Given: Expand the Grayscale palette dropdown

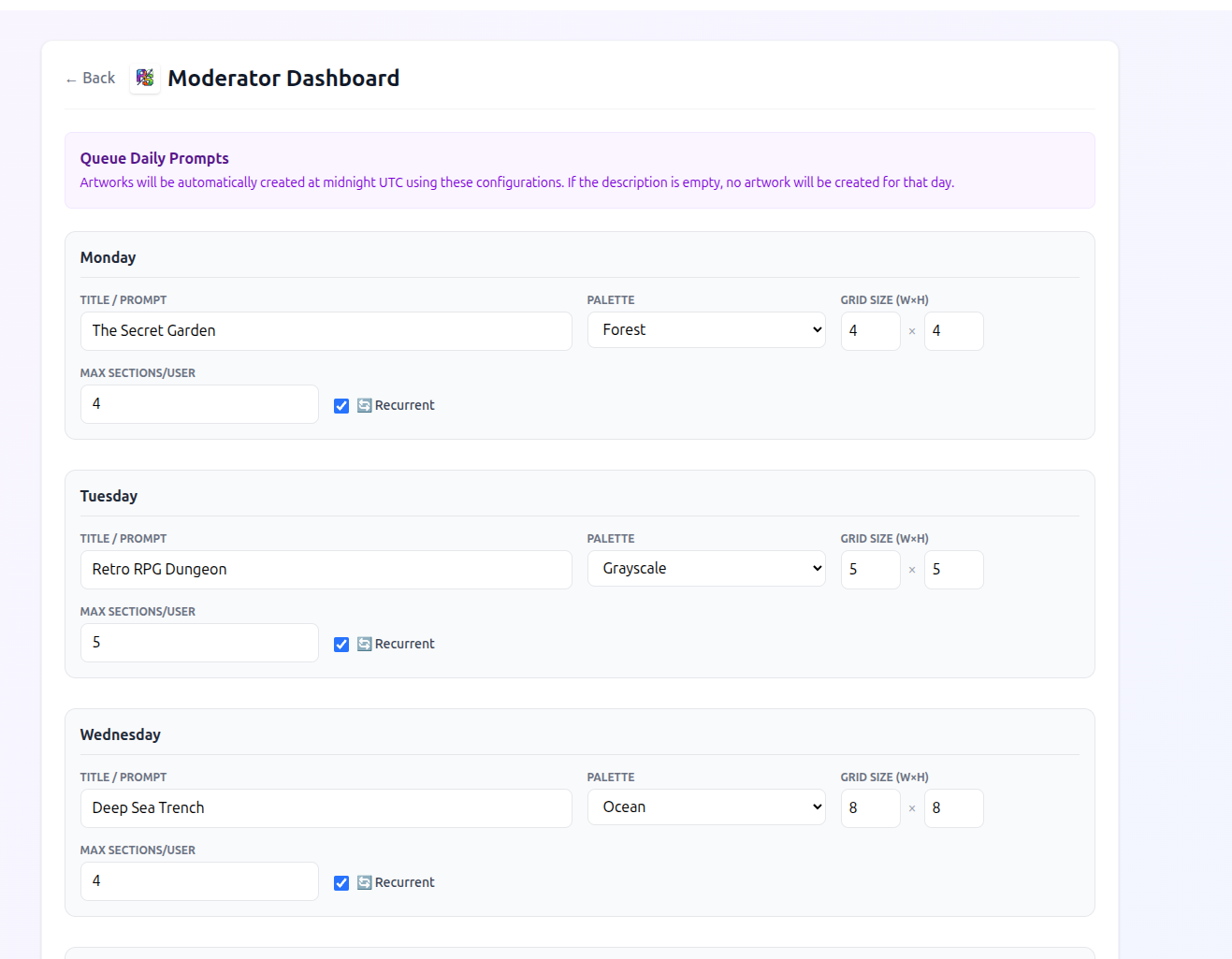Looking at the screenshot, I should [706, 569].
